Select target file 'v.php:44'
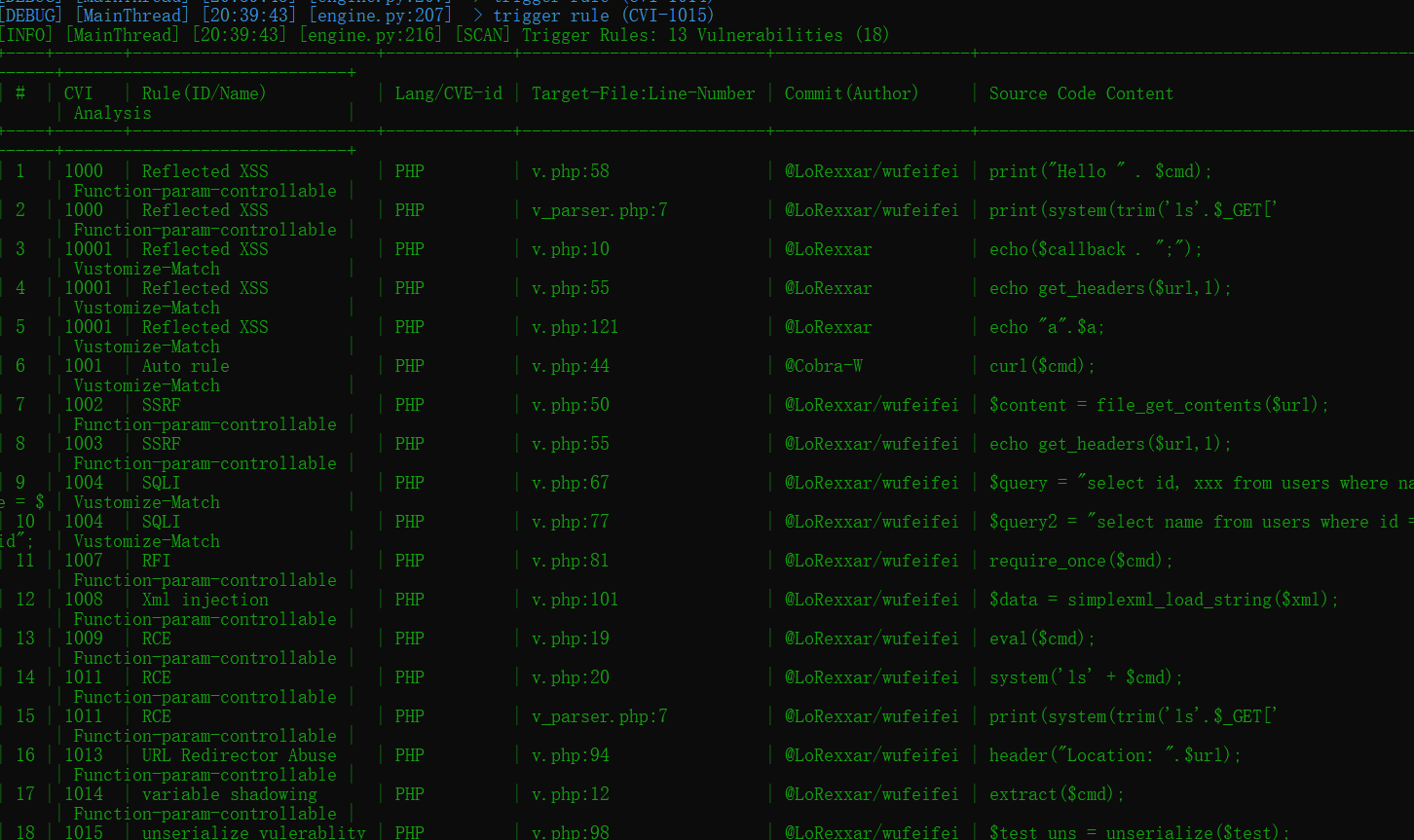This screenshot has height=840, width=1414. [571, 366]
